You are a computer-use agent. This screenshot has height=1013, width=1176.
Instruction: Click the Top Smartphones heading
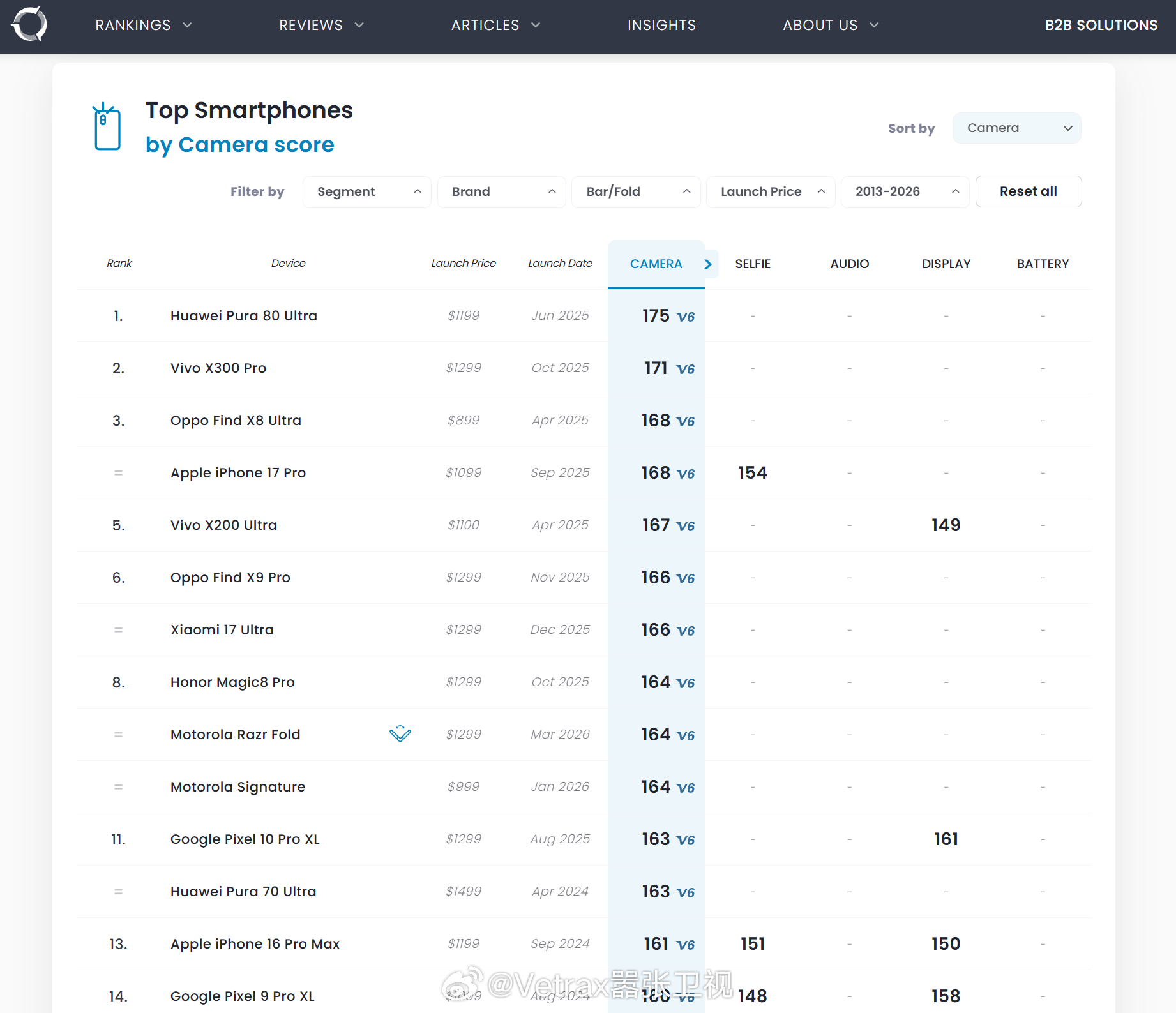coord(249,110)
